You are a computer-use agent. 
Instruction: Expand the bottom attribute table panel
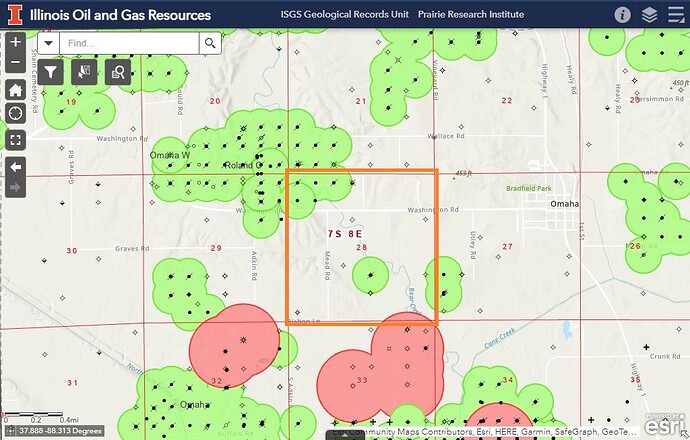(345, 435)
